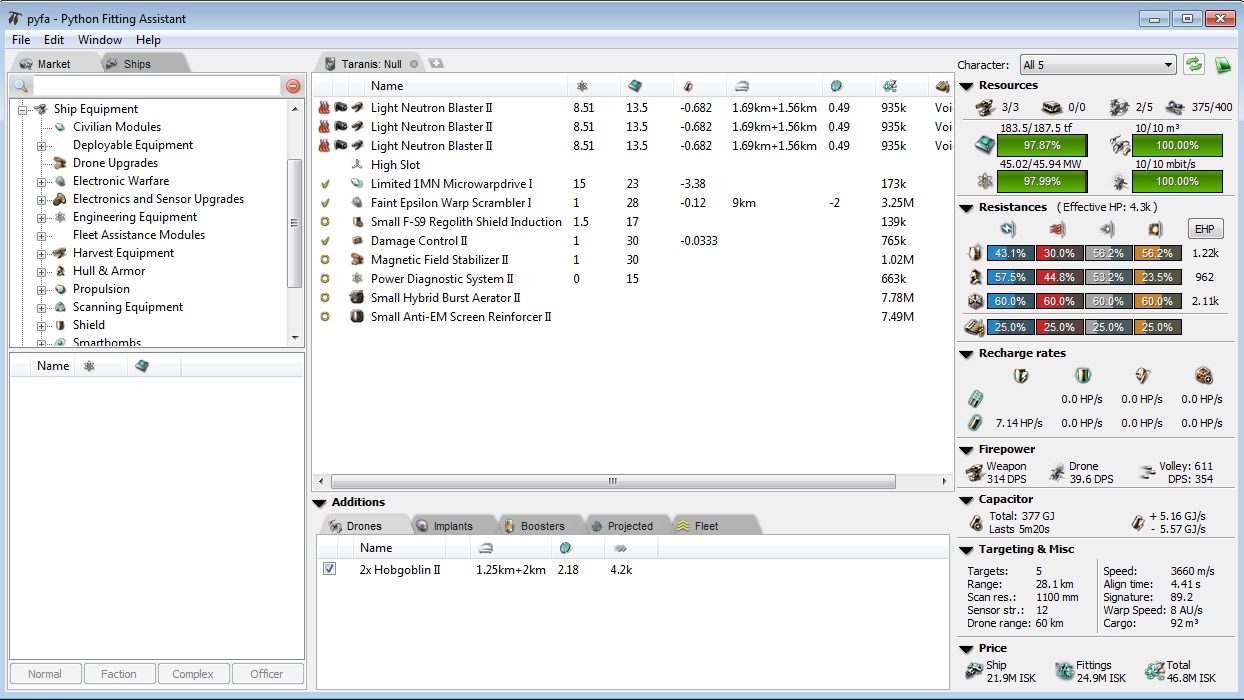The width and height of the screenshot is (1244, 700).
Task: Click the Drone DPS icon
Action: pos(1056,473)
